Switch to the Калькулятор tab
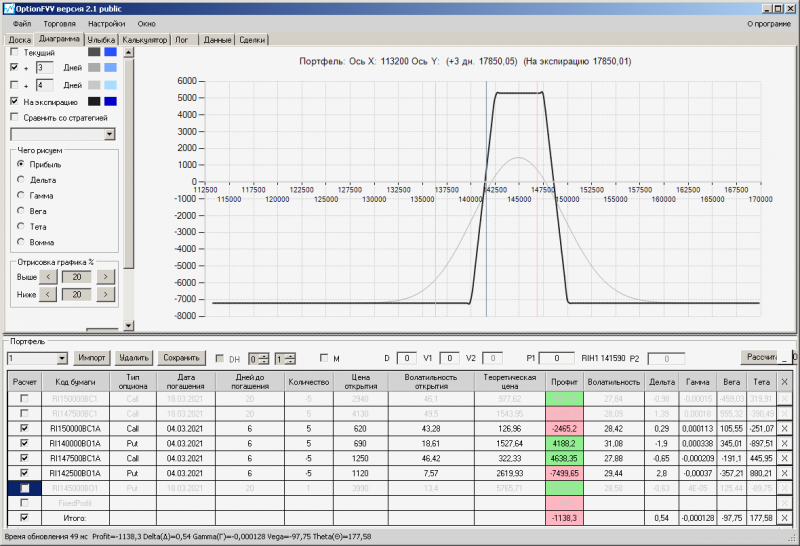The image size is (800, 546). tap(144, 40)
